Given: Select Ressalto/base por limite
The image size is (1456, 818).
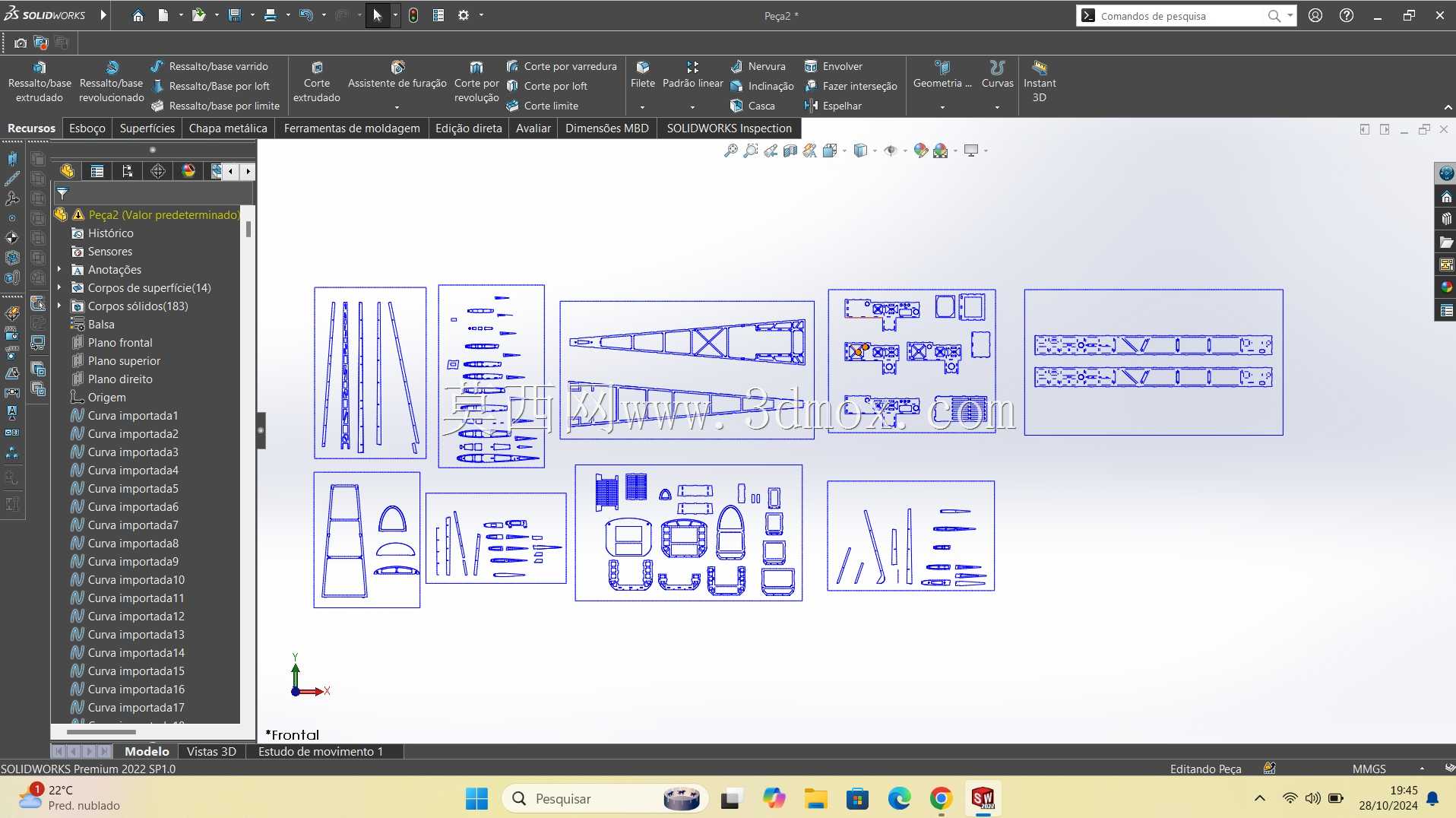Looking at the screenshot, I should (216, 106).
